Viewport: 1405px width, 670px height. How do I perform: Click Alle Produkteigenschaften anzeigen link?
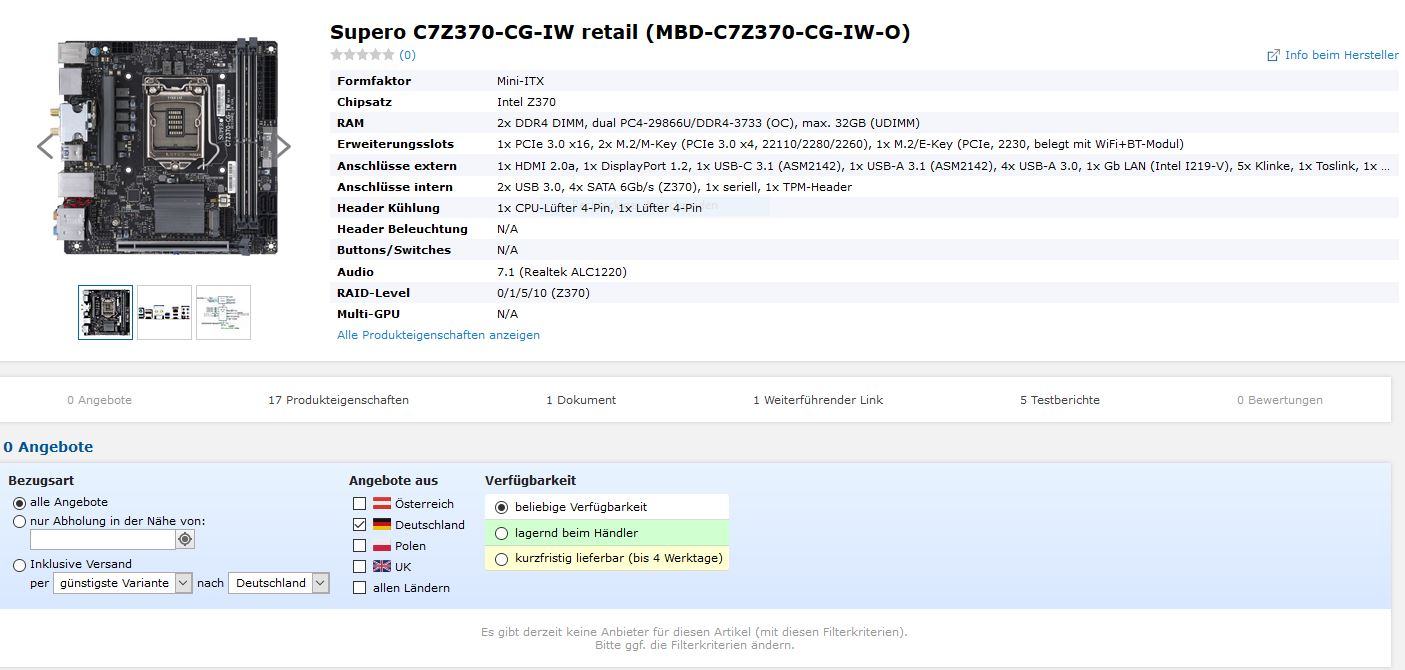[438, 335]
